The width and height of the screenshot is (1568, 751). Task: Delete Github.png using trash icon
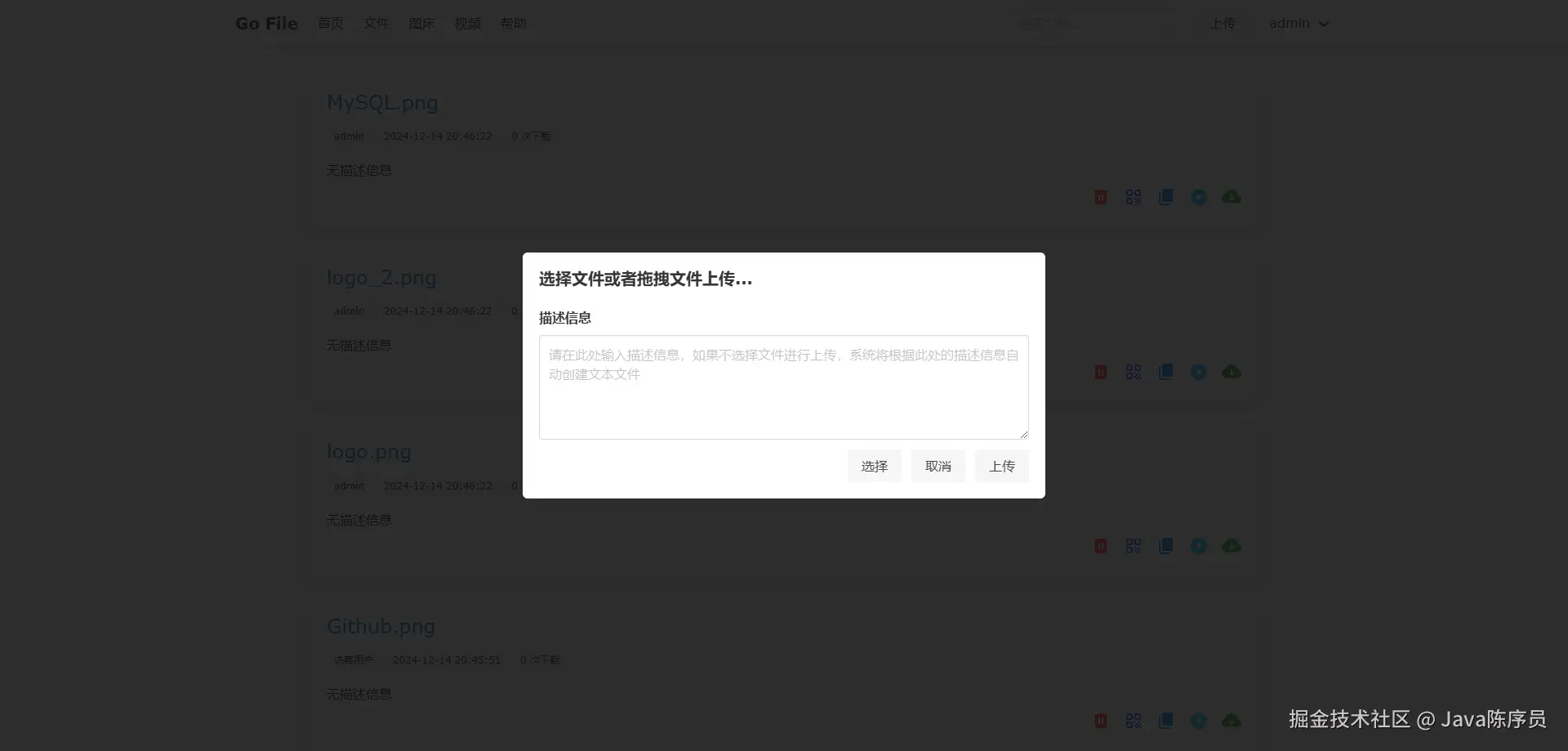pyautogui.click(x=1101, y=721)
